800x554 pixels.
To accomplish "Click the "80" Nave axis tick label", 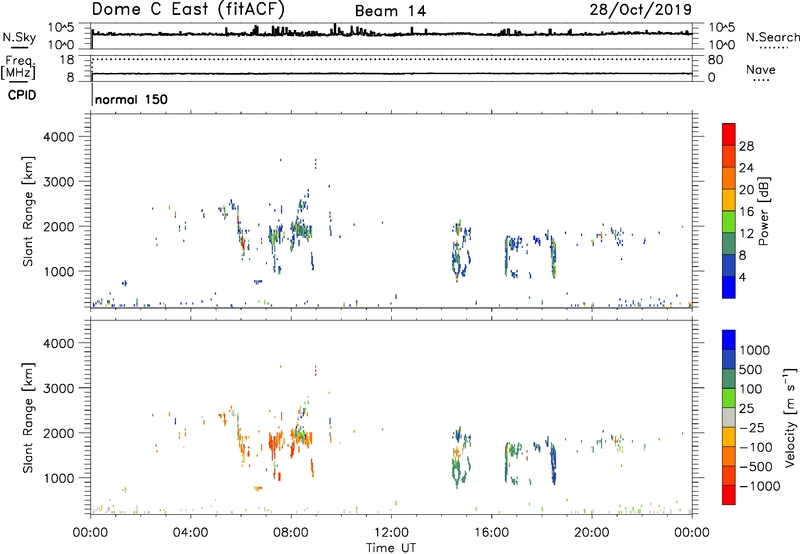I will point(716,60).
